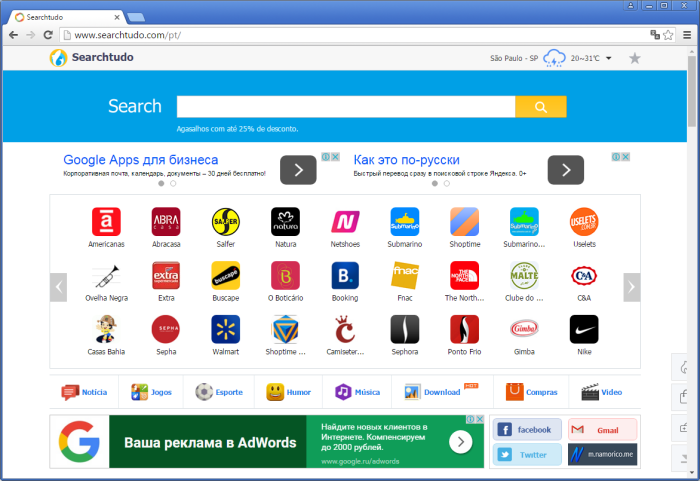Image resolution: width=700 pixels, height=481 pixels.
Task: Click the grey star favorites icon in header
Action: point(634,58)
